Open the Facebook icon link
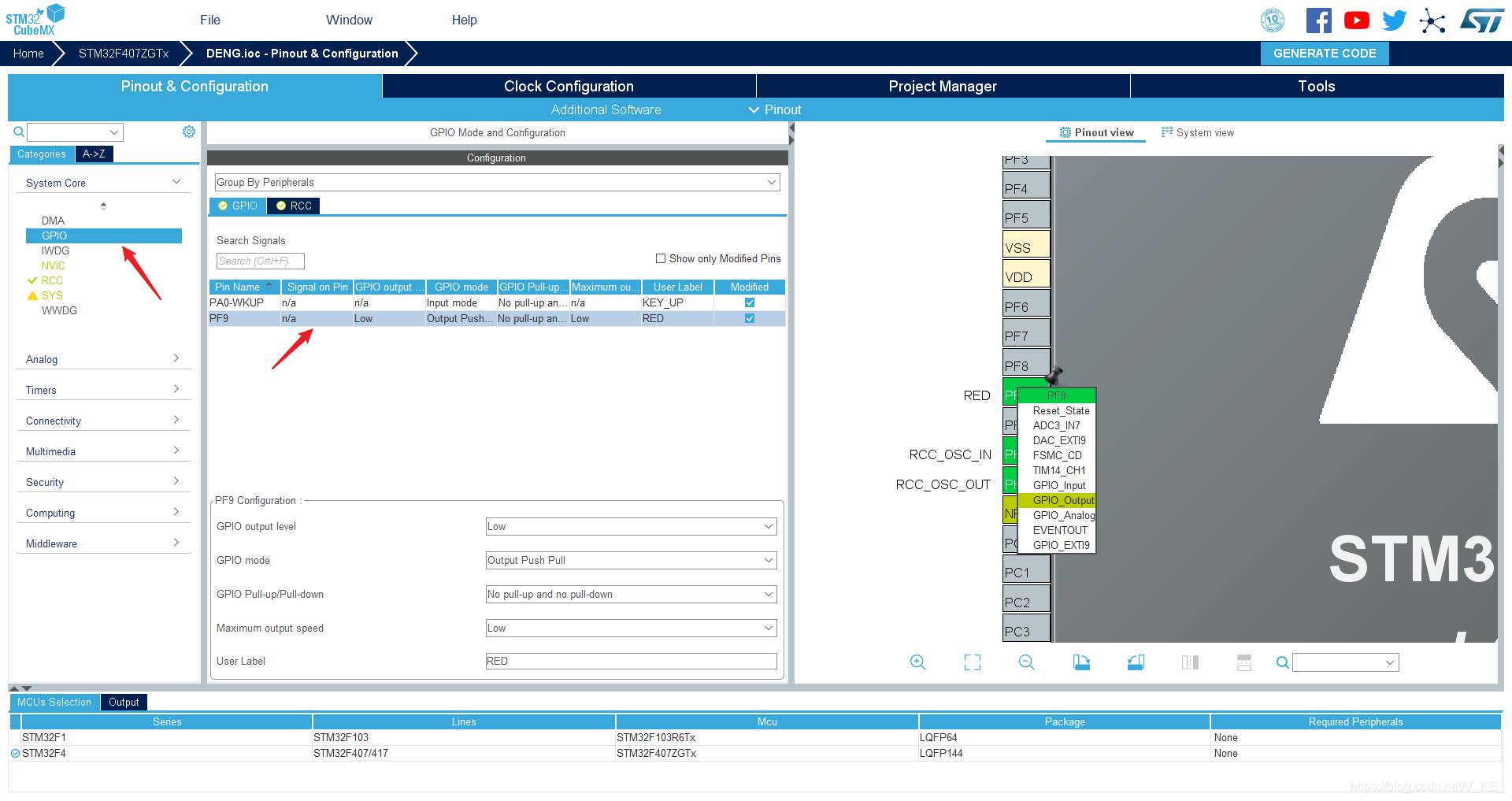The width and height of the screenshot is (1512, 801). (x=1318, y=20)
